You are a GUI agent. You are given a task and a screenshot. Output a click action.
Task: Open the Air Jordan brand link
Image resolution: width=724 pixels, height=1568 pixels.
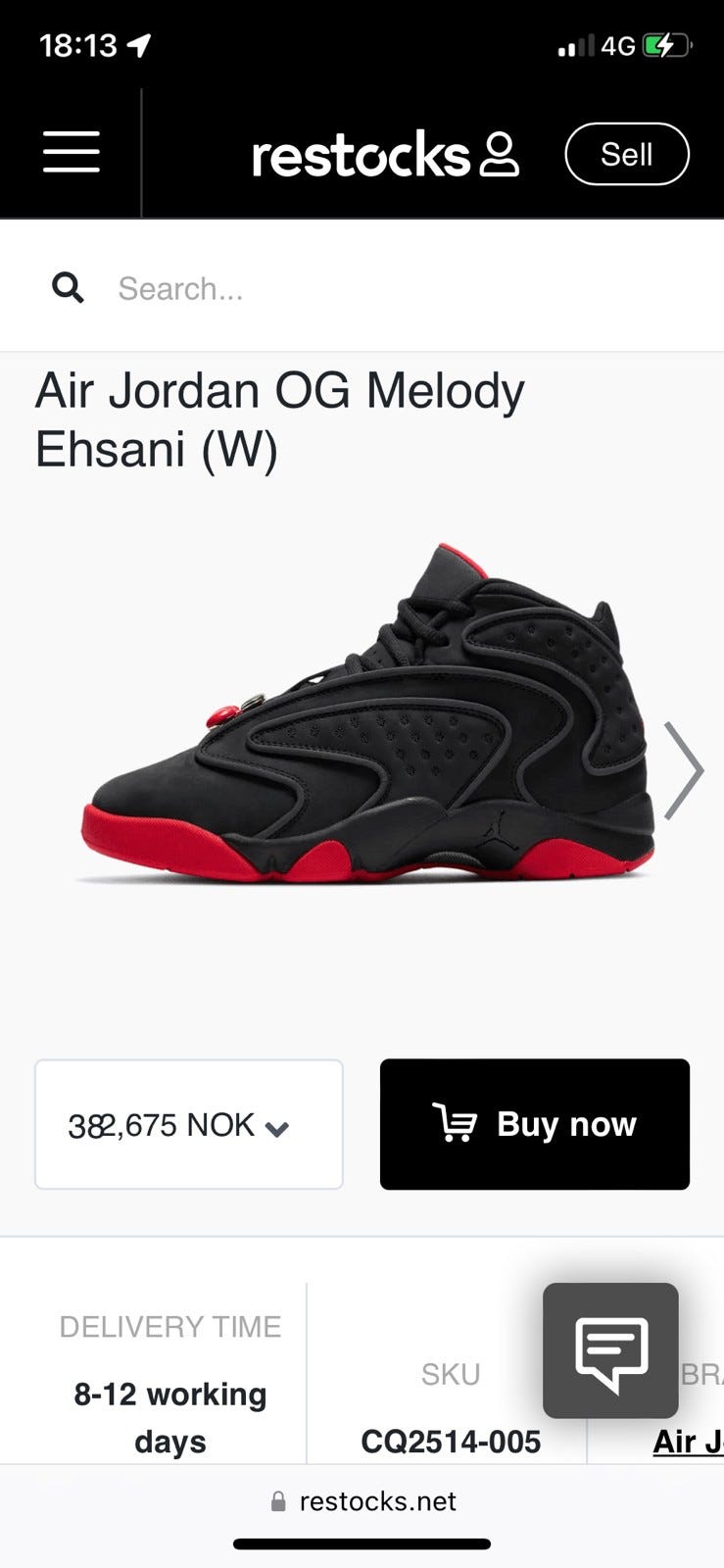tap(688, 1442)
